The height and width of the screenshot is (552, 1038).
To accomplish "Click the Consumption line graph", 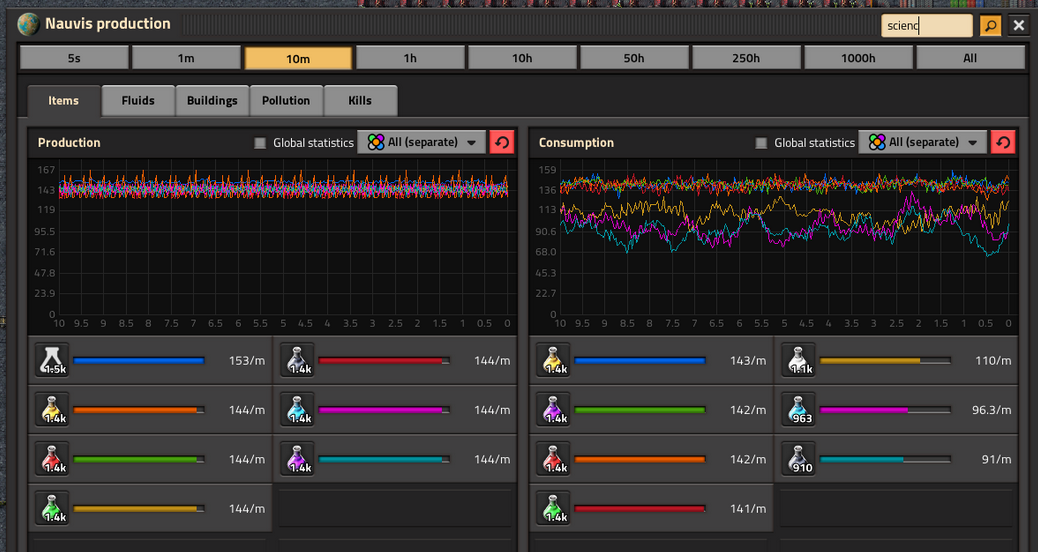I will (773, 246).
